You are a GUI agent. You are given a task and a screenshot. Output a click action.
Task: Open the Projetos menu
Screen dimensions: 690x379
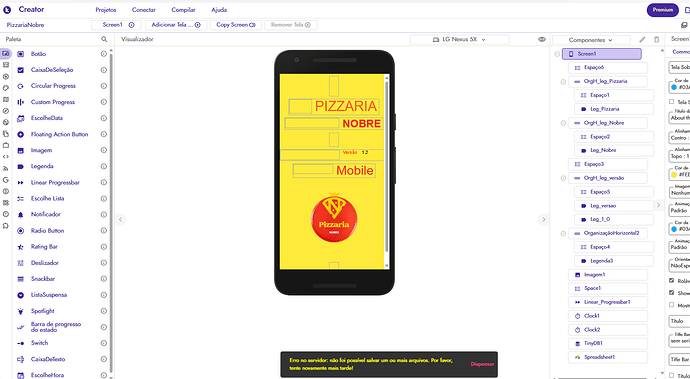point(106,10)
